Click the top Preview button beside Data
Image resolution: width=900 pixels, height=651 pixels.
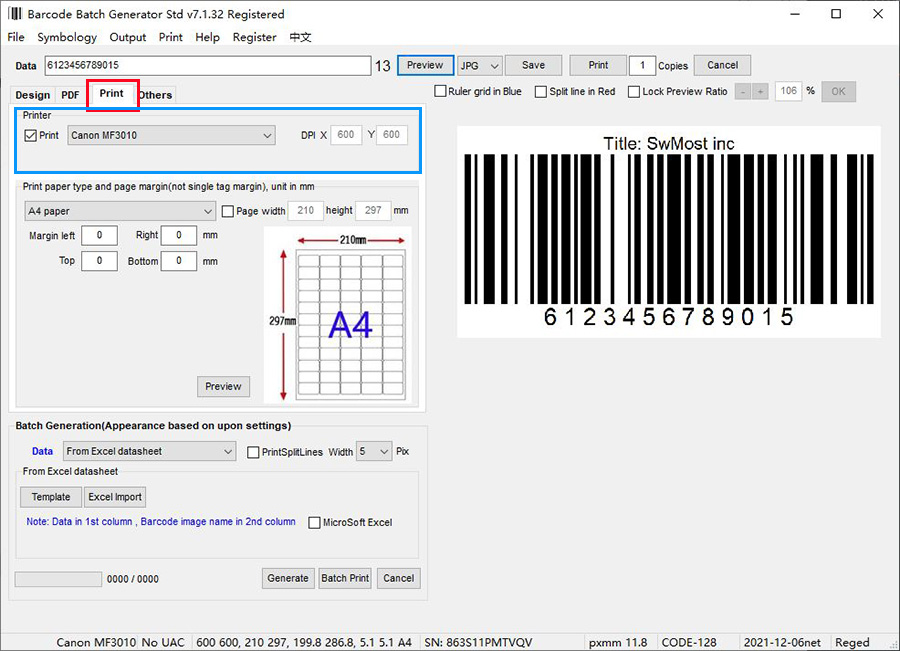(x=425, y=65)
